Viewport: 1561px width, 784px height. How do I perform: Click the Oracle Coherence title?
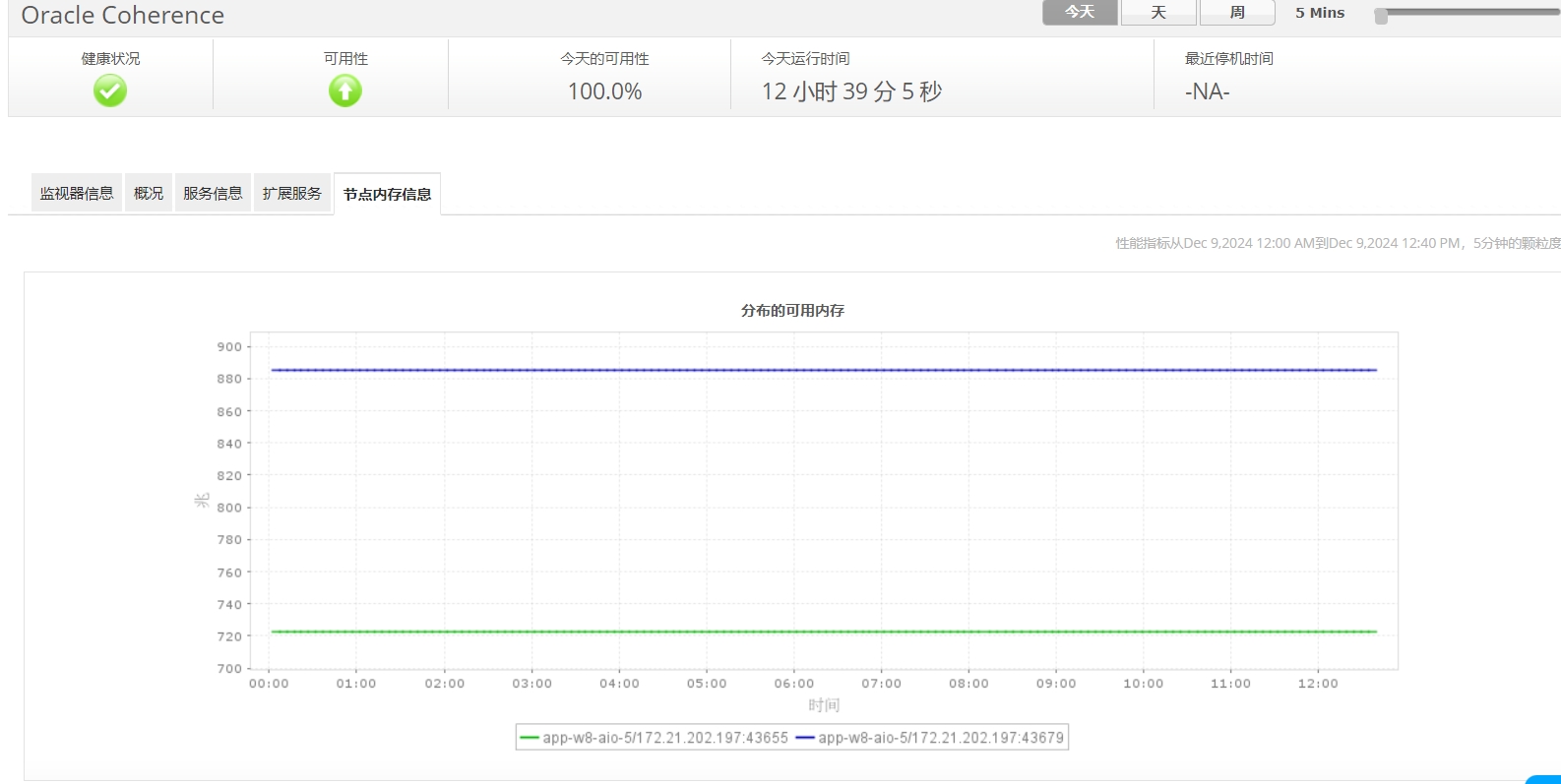[123, 16]
